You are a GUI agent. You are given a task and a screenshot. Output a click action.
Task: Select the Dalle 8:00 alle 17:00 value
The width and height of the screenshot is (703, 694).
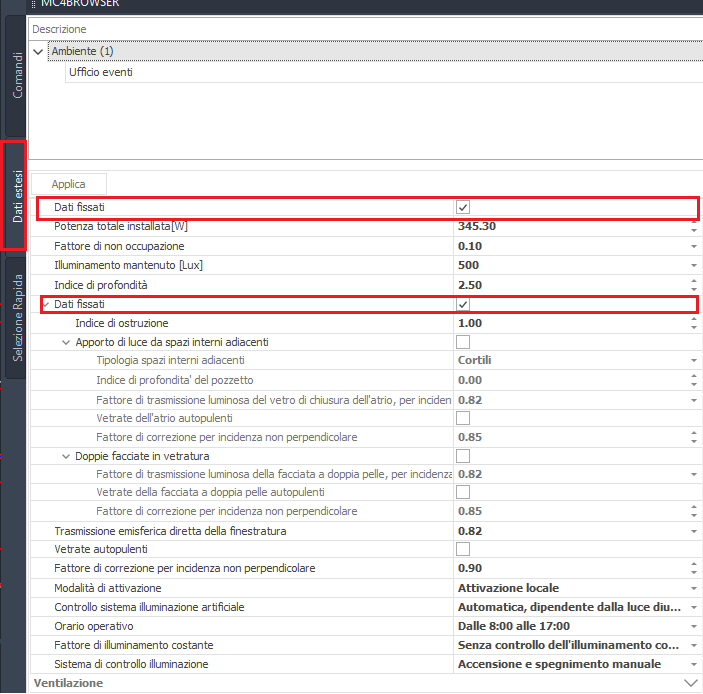514,626
